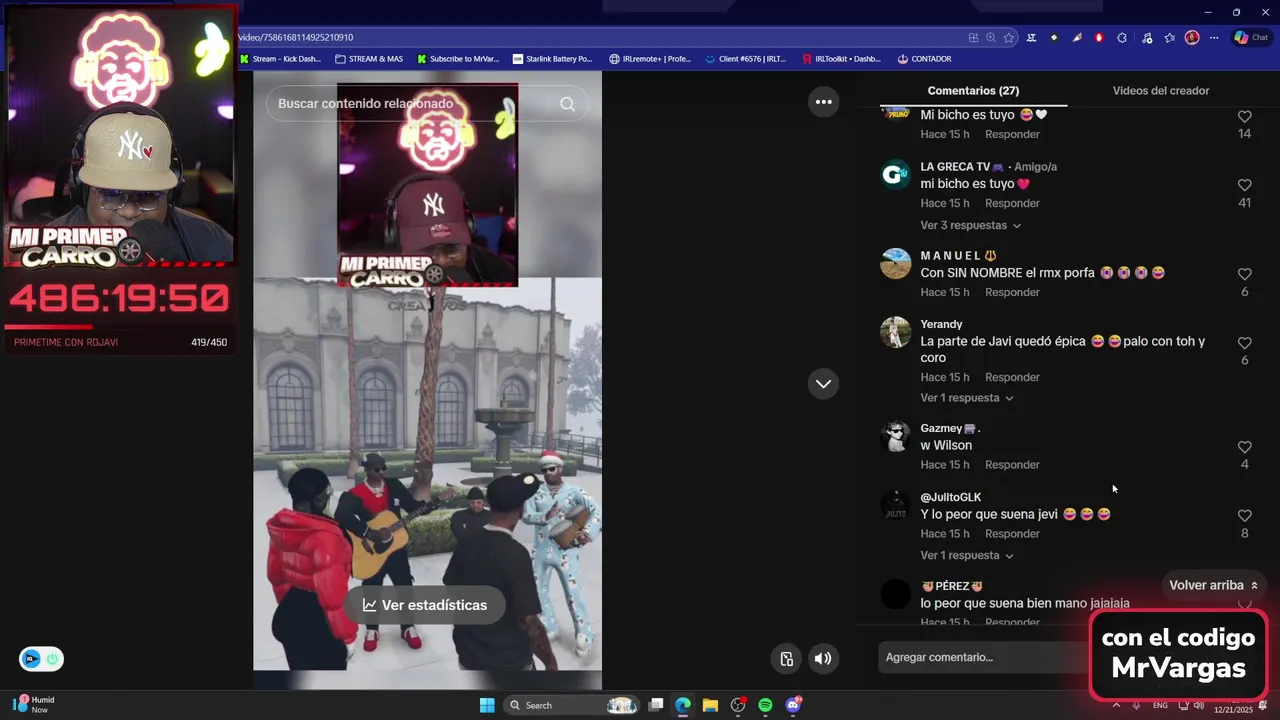Switch to Microsoft Edge in taskbar
This screenshot has height=720, width=1280.
(682, 705)
